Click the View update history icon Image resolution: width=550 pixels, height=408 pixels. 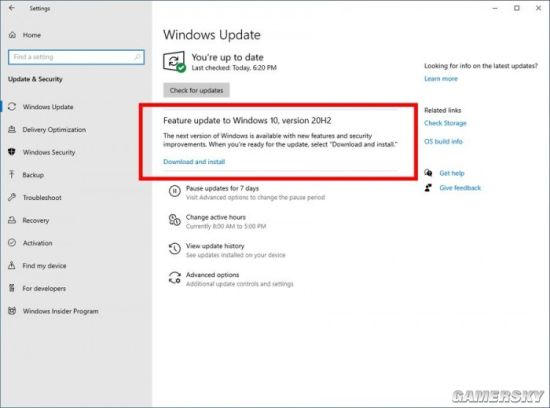click(x=175, y=249)
